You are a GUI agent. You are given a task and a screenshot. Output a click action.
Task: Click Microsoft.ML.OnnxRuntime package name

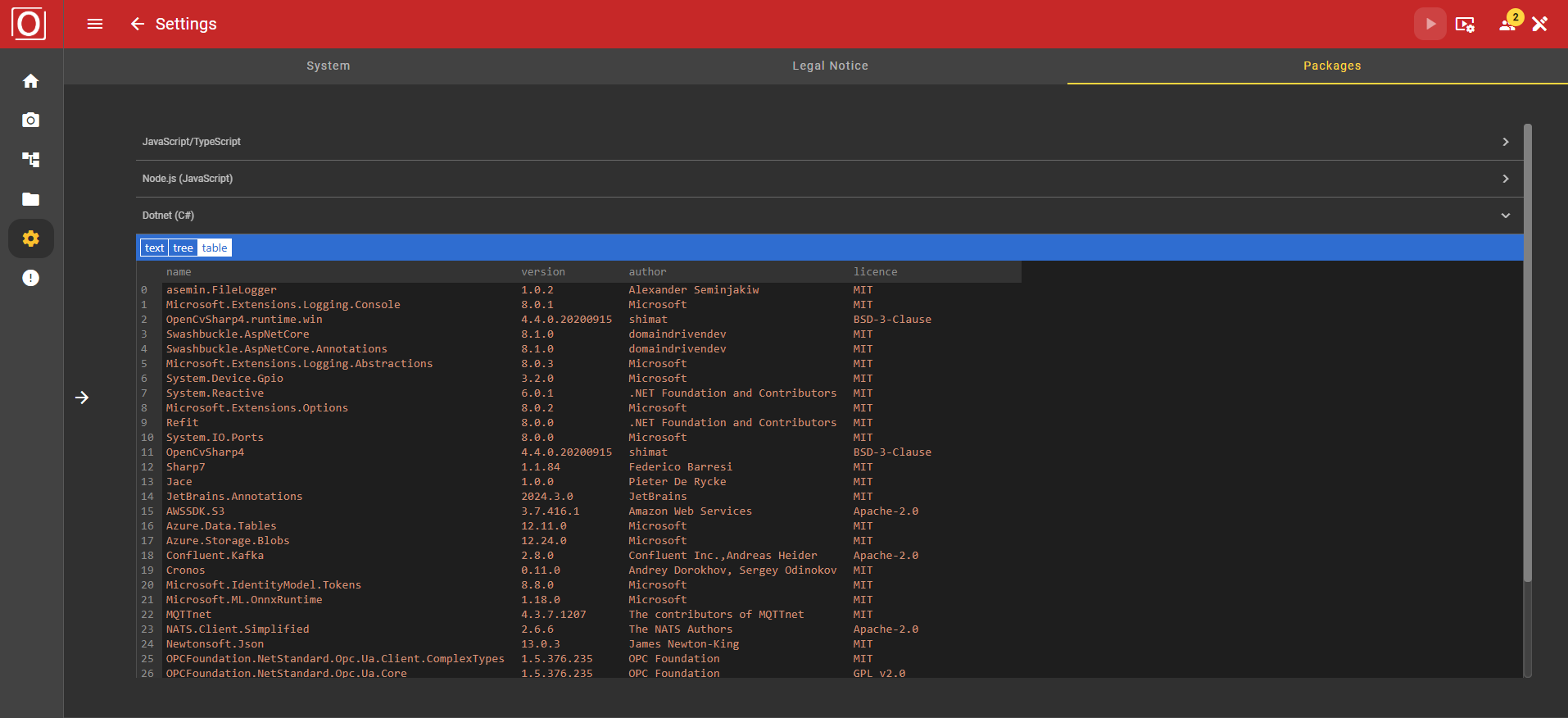coord(244,600)
